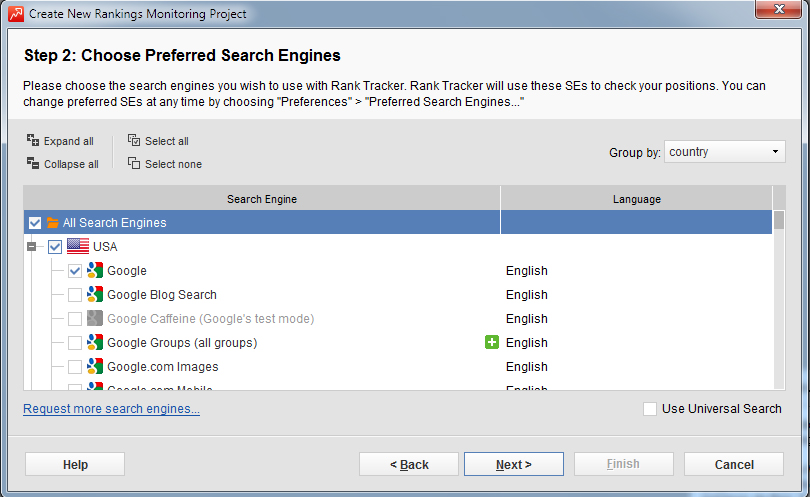Click the Help button
The height and width of the screenshot is (497, 810).
pos(75,464)
